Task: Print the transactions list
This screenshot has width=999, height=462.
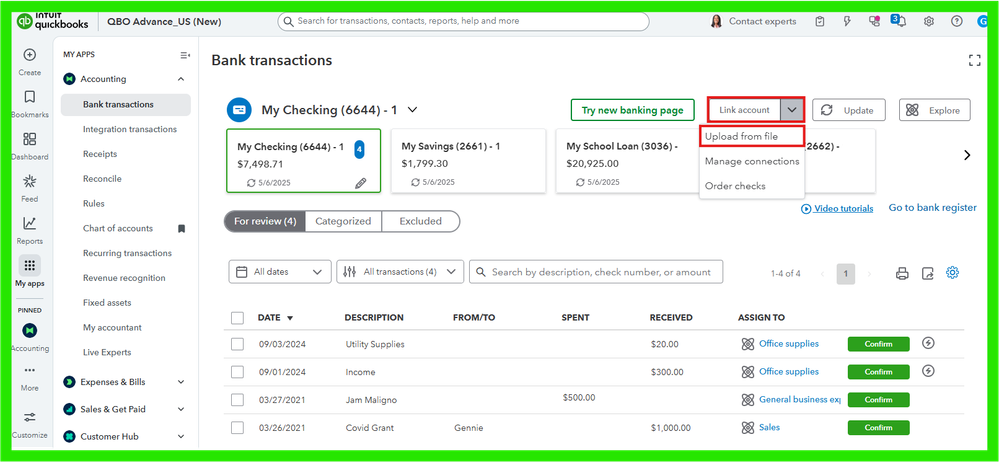Action: point(902,273)
